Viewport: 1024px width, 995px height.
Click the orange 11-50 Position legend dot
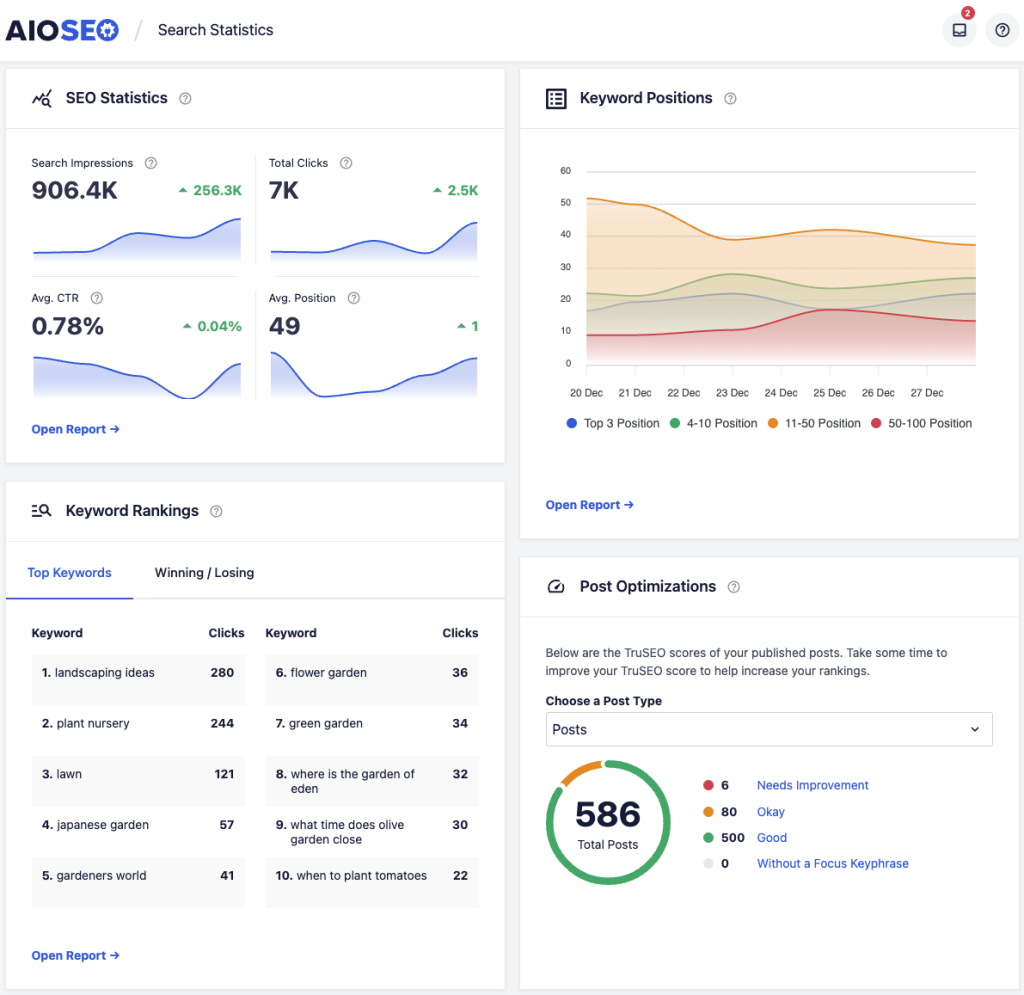coord(774,423)
